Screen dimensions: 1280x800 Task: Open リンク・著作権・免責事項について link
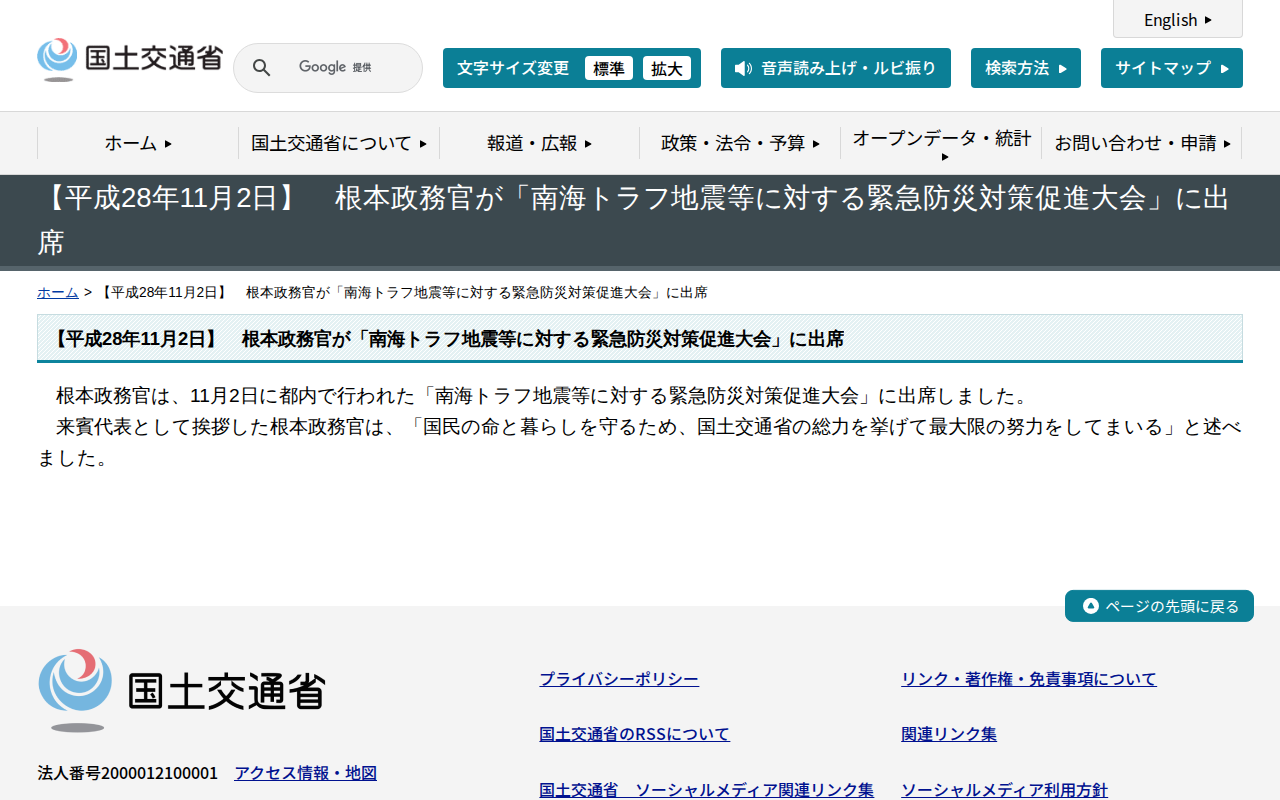point(1029,679)
